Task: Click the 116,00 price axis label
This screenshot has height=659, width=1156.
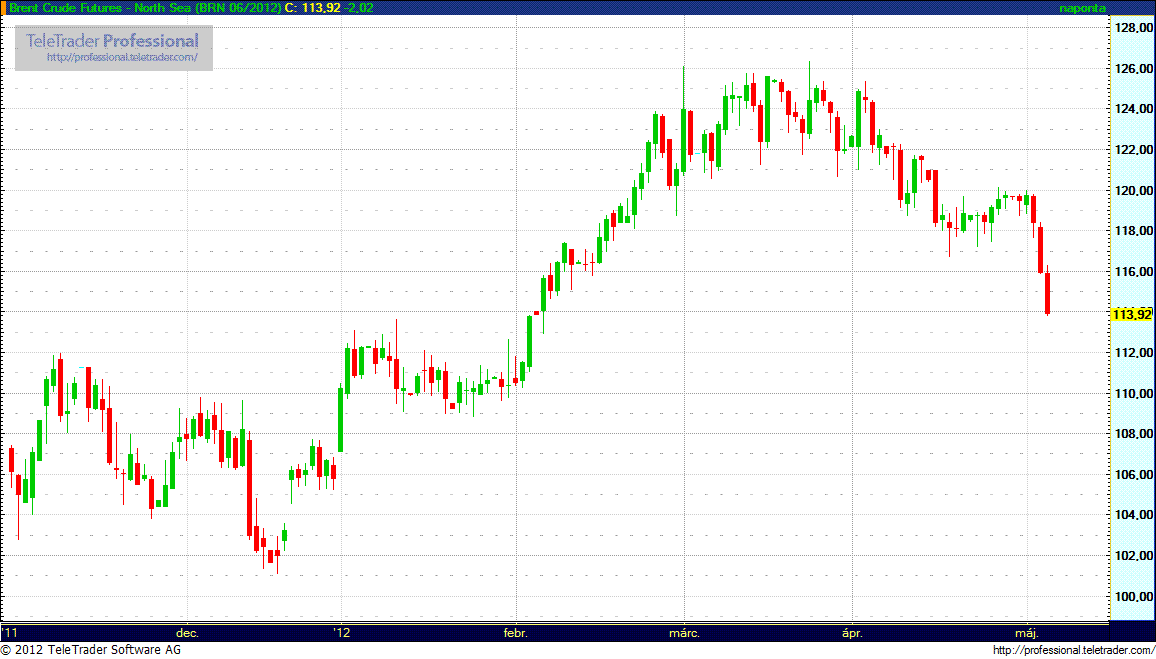Action: pyautogui.click(x=1134, y=272)
